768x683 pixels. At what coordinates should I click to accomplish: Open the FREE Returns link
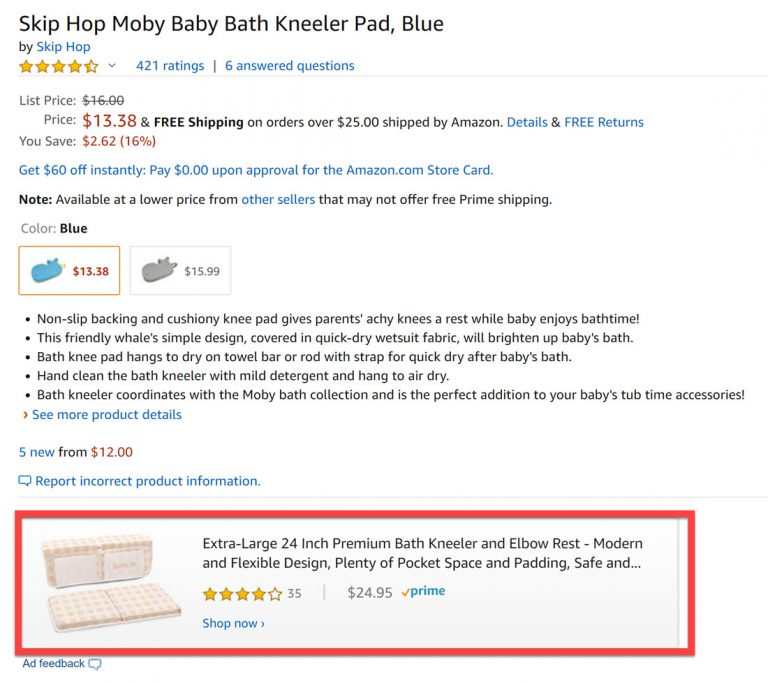(603, 122)
